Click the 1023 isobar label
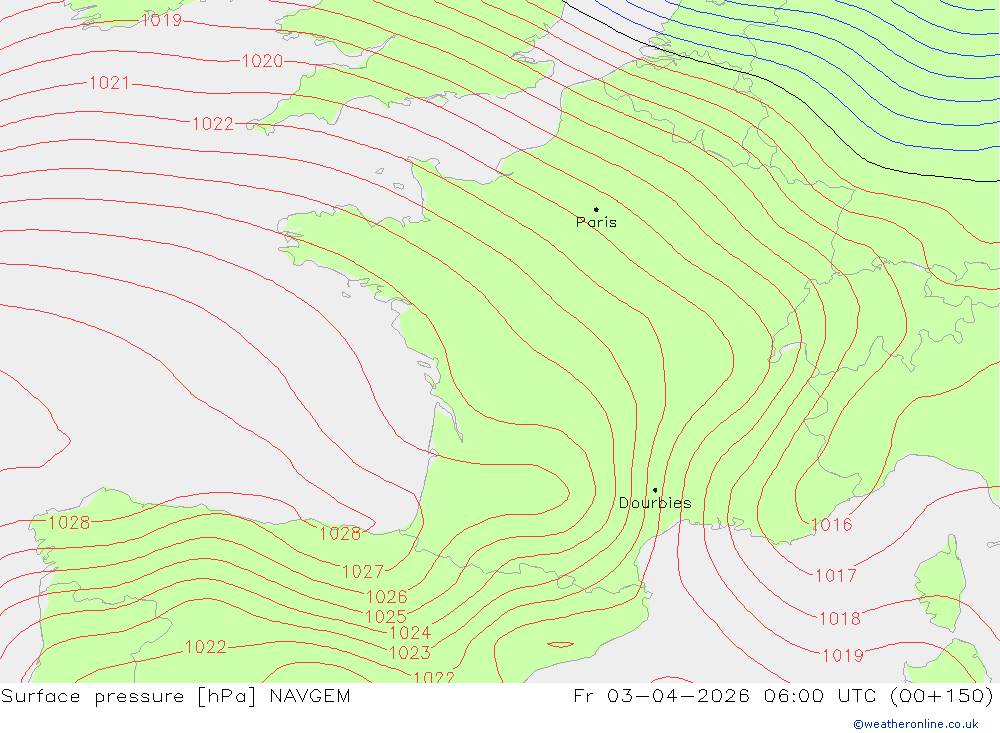 pos(409,653)
